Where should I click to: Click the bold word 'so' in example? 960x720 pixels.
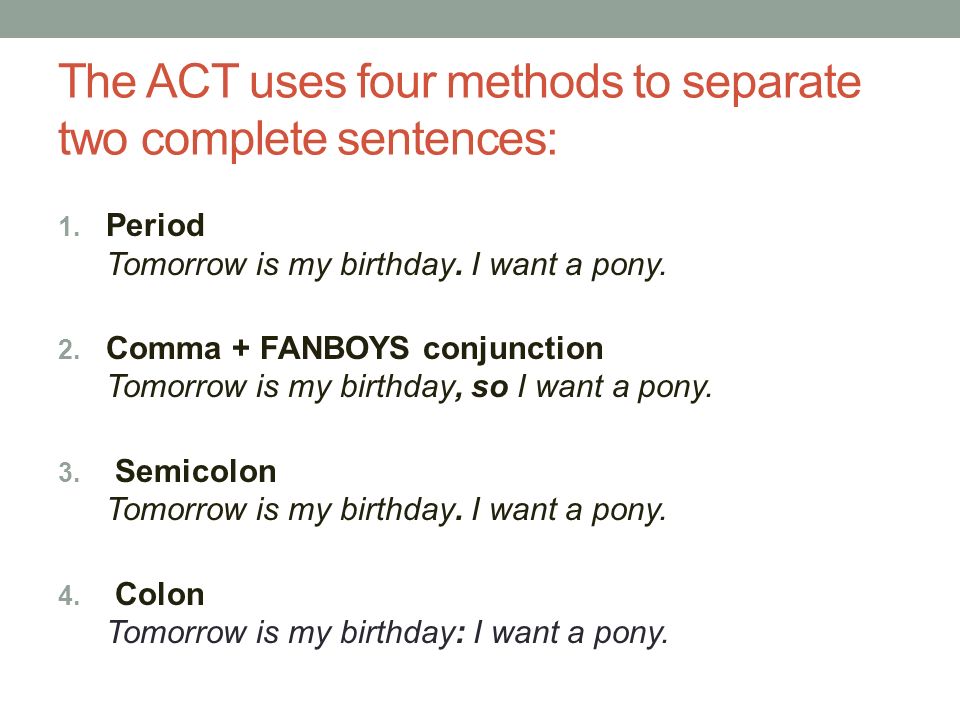pyautogui.click(x=490, y=388)
